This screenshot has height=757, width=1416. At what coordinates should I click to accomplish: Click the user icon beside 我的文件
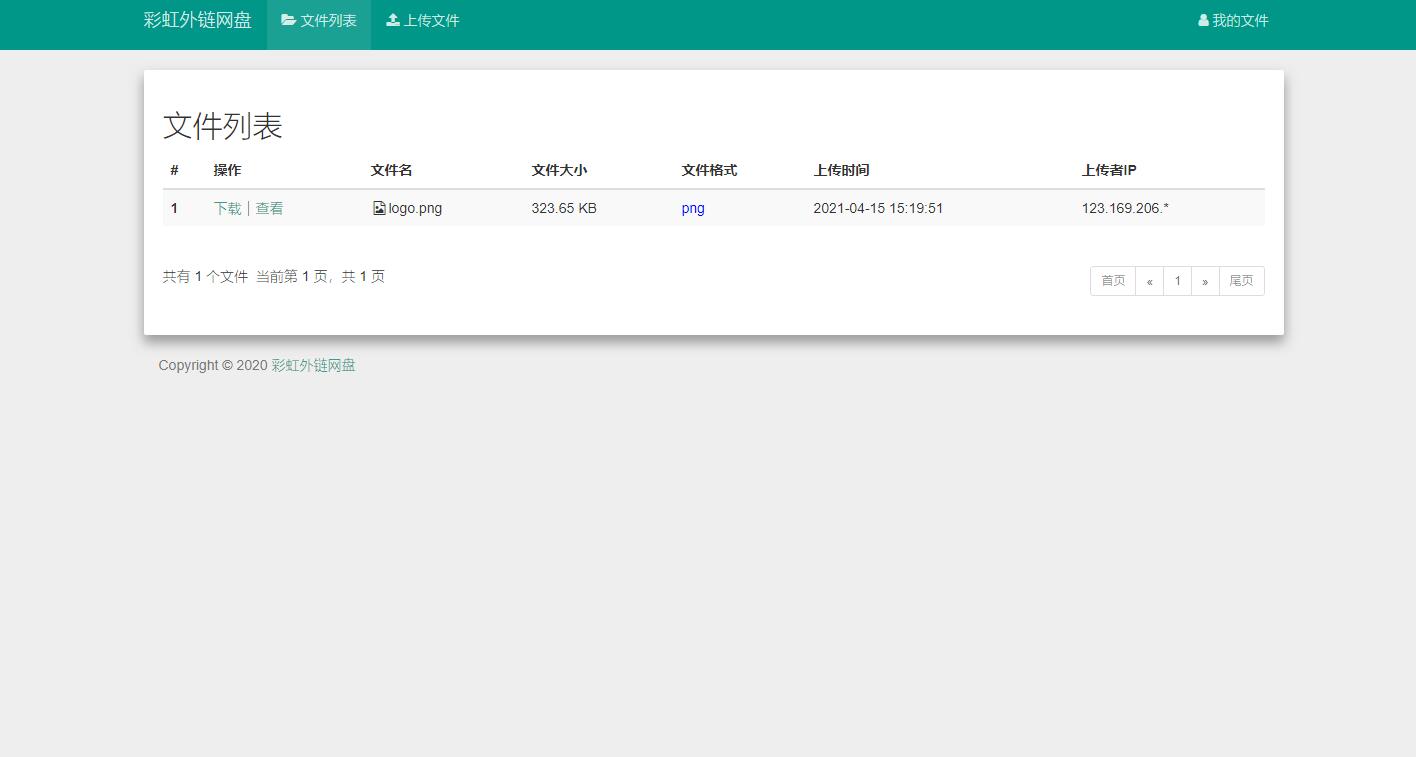click(1203, 20)
